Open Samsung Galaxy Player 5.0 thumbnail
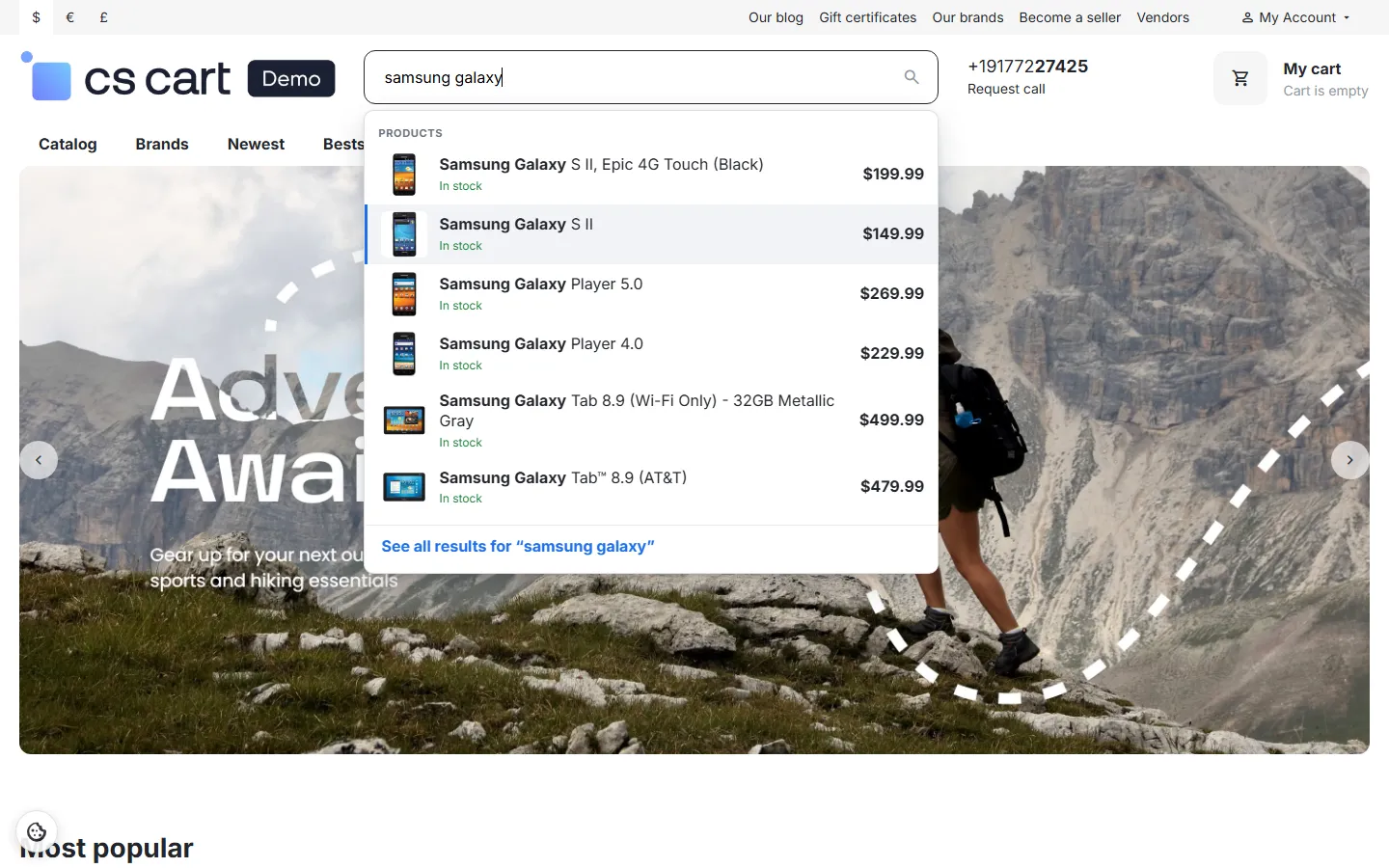Viewport: 1389px width, 868px height. [404, 294]
